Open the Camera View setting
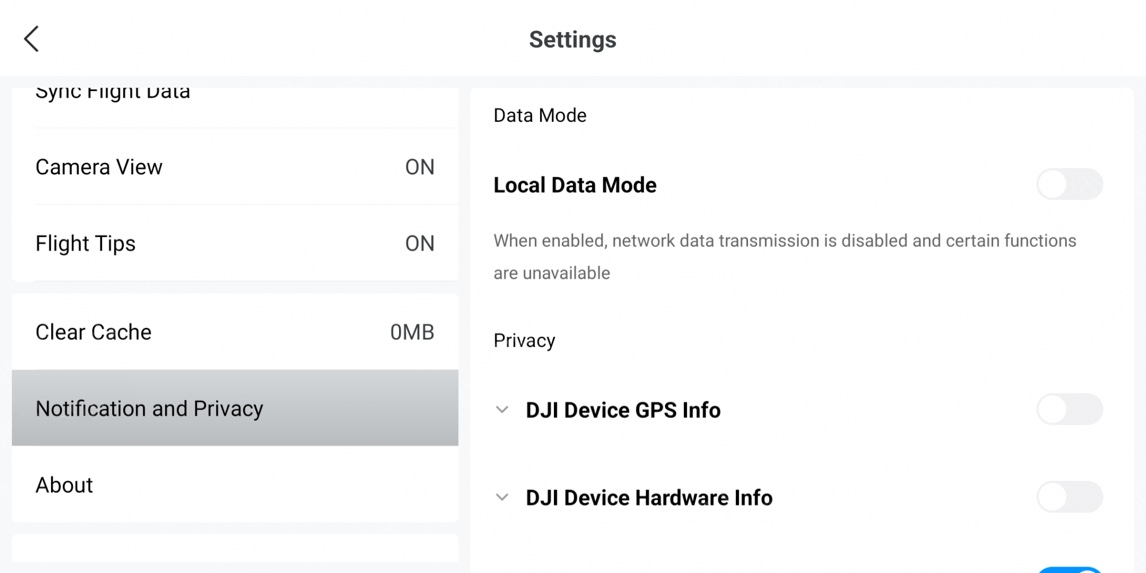Image resolution: width=1146 pixels, height=573 pixels. click(x=99, y=167)
